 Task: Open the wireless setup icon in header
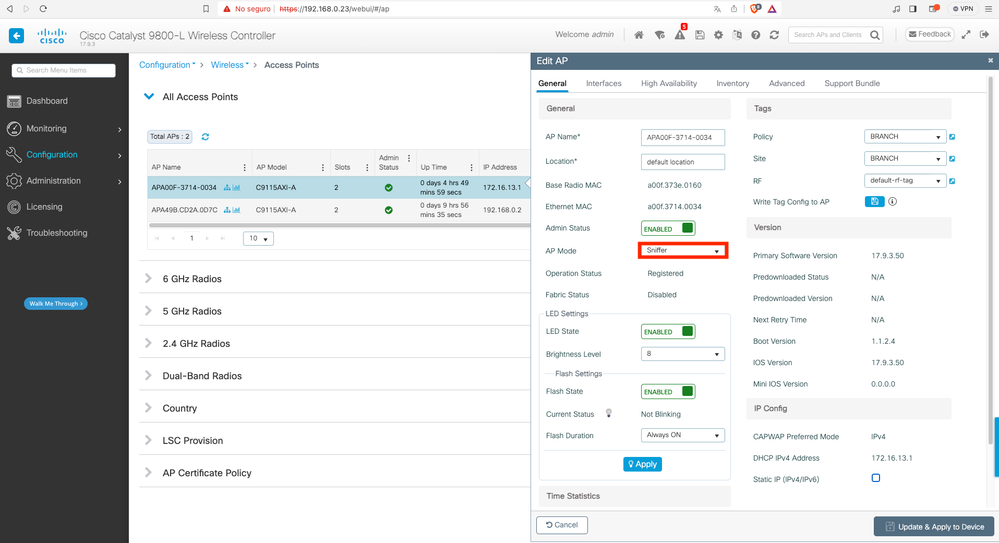[659, 35]
